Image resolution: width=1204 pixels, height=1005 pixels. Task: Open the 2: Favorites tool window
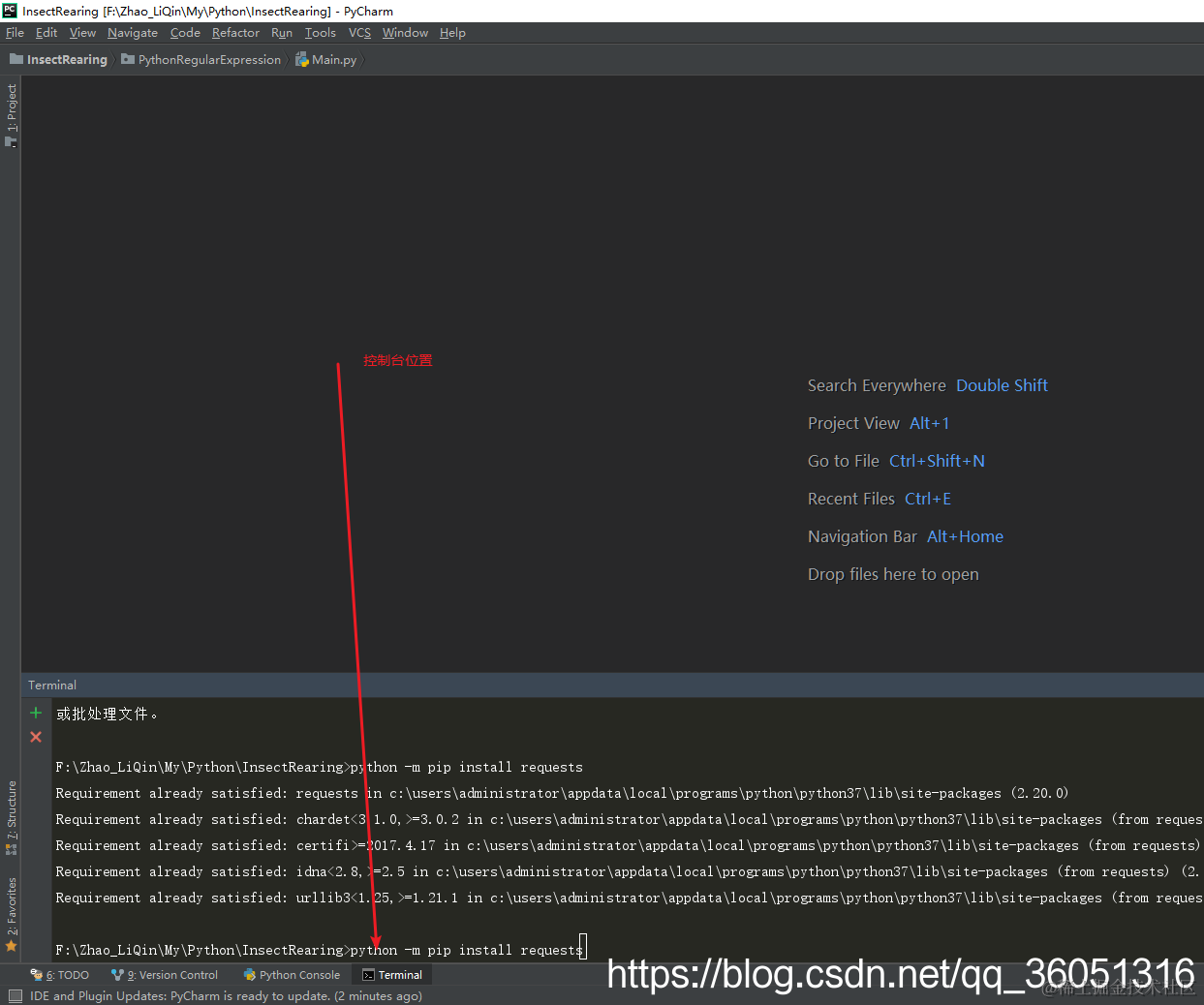tap(11, 914)
